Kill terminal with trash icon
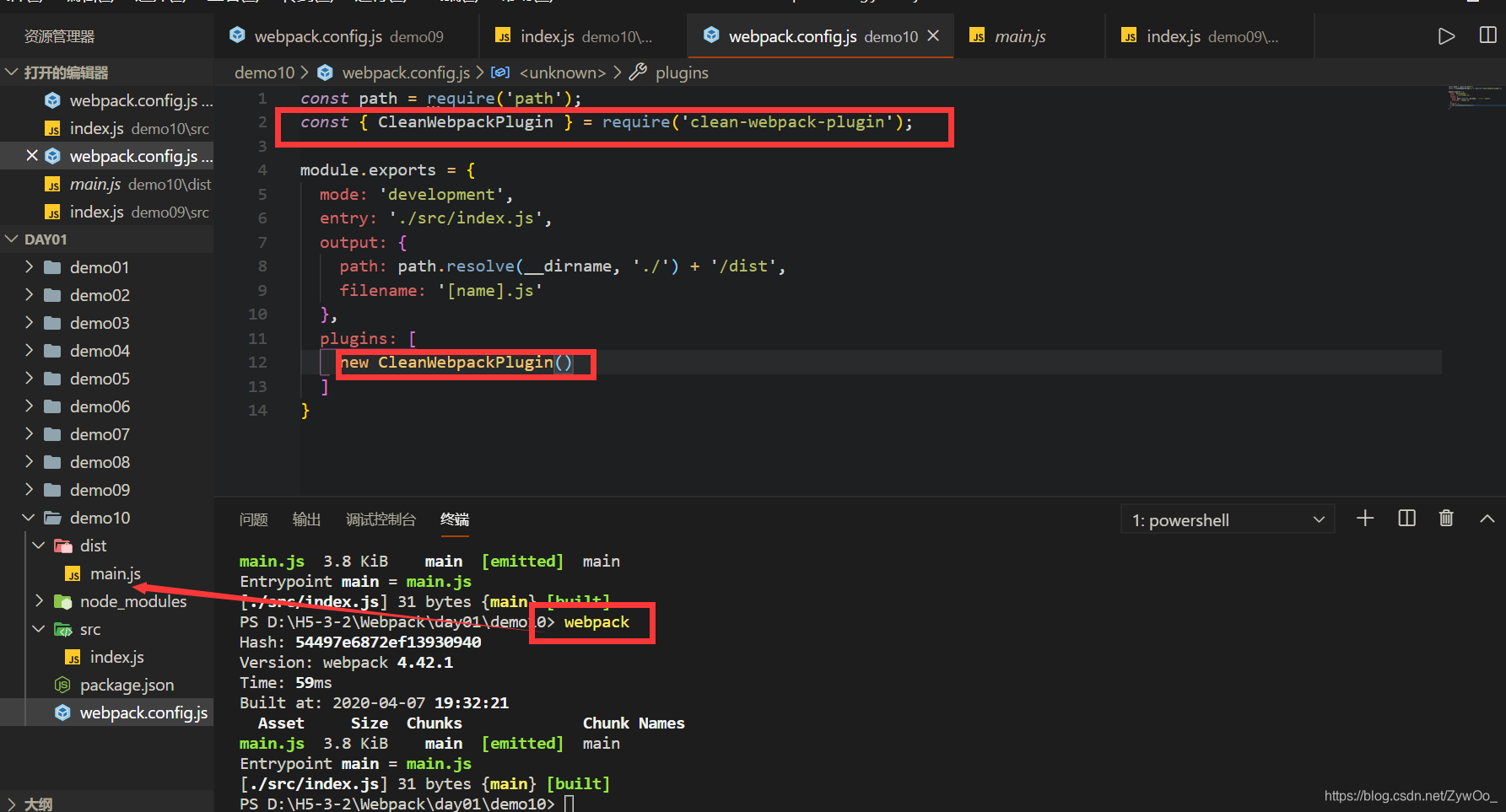 coord(1446,519)
